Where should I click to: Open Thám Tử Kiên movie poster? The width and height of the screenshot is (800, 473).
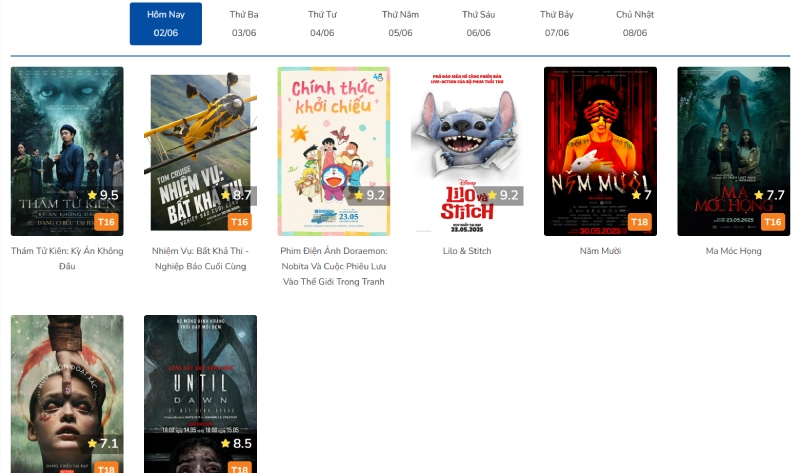click(x=67, y=151)
